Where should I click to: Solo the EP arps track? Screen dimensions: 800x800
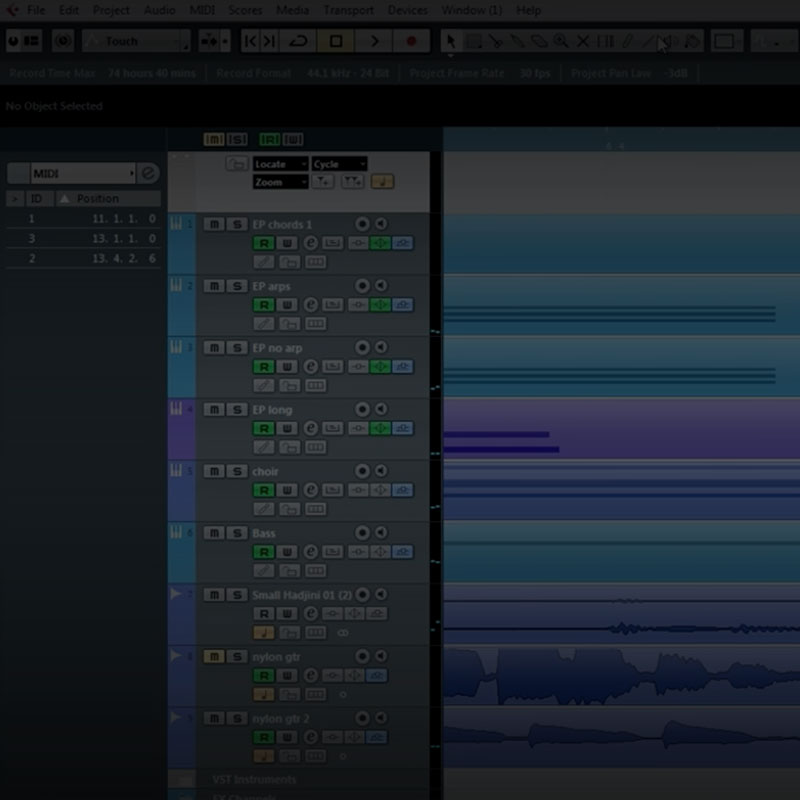point(237,286)
